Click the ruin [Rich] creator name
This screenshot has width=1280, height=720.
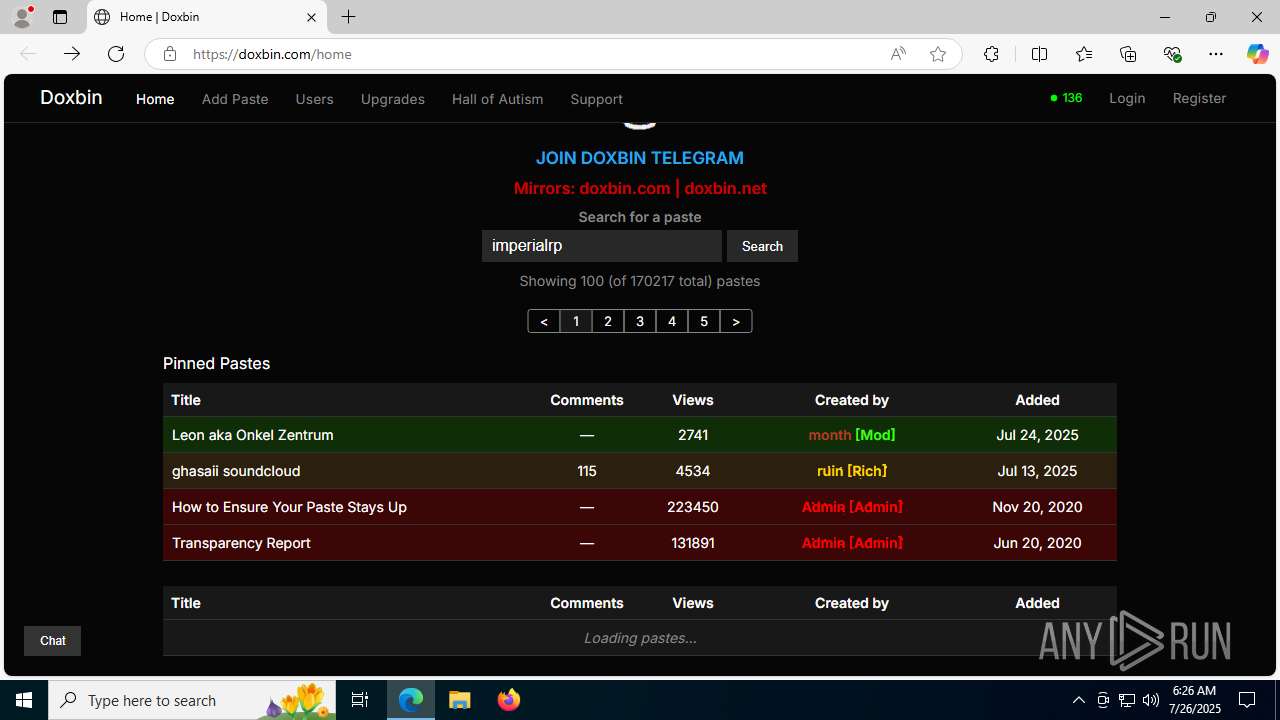(852, 471)
